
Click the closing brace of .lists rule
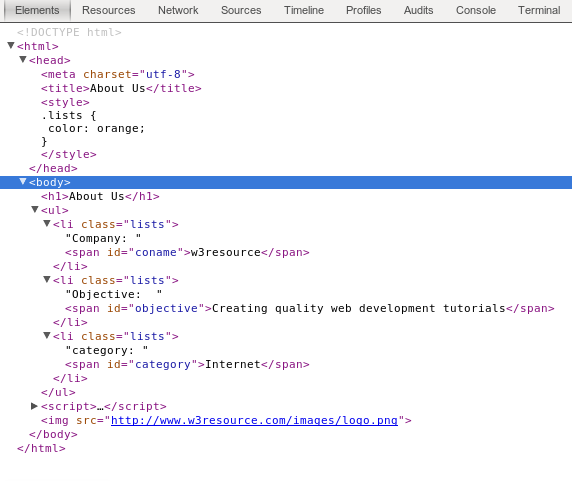pos(44,141)
